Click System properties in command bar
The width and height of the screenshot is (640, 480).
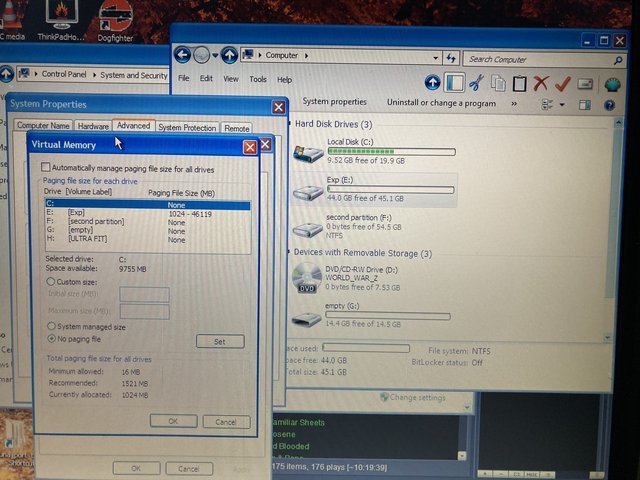click(x=334, y=102)
